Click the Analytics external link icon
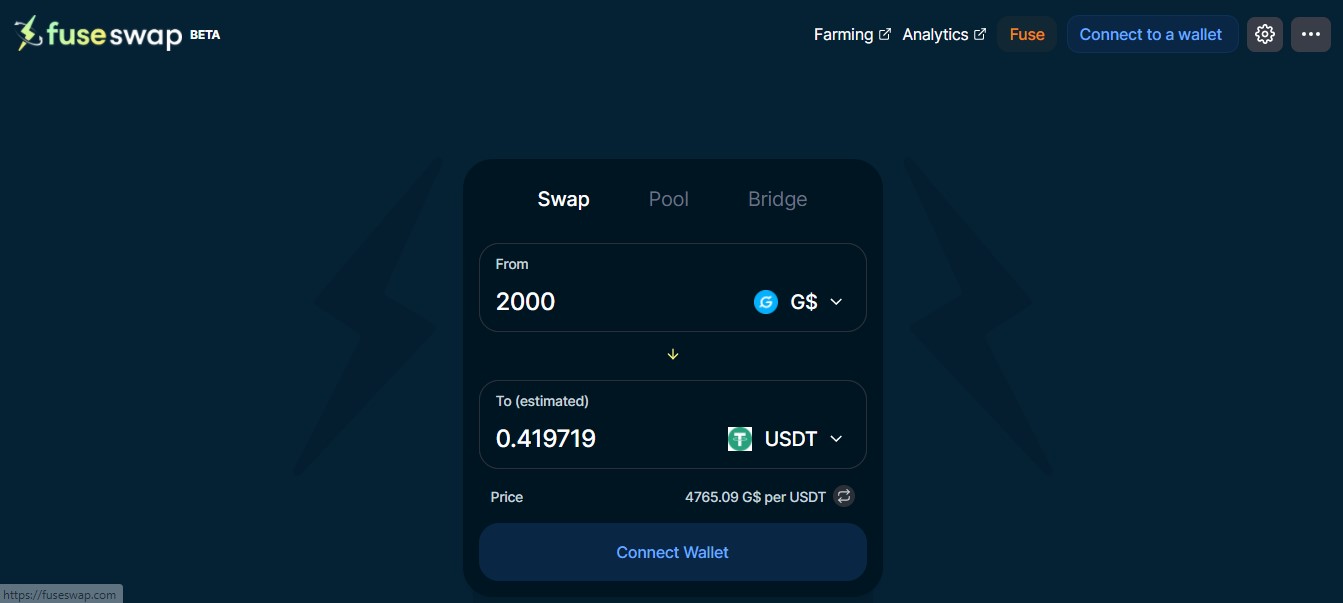This screenshot has height=603, width=1343. click(x=980, y=34)
